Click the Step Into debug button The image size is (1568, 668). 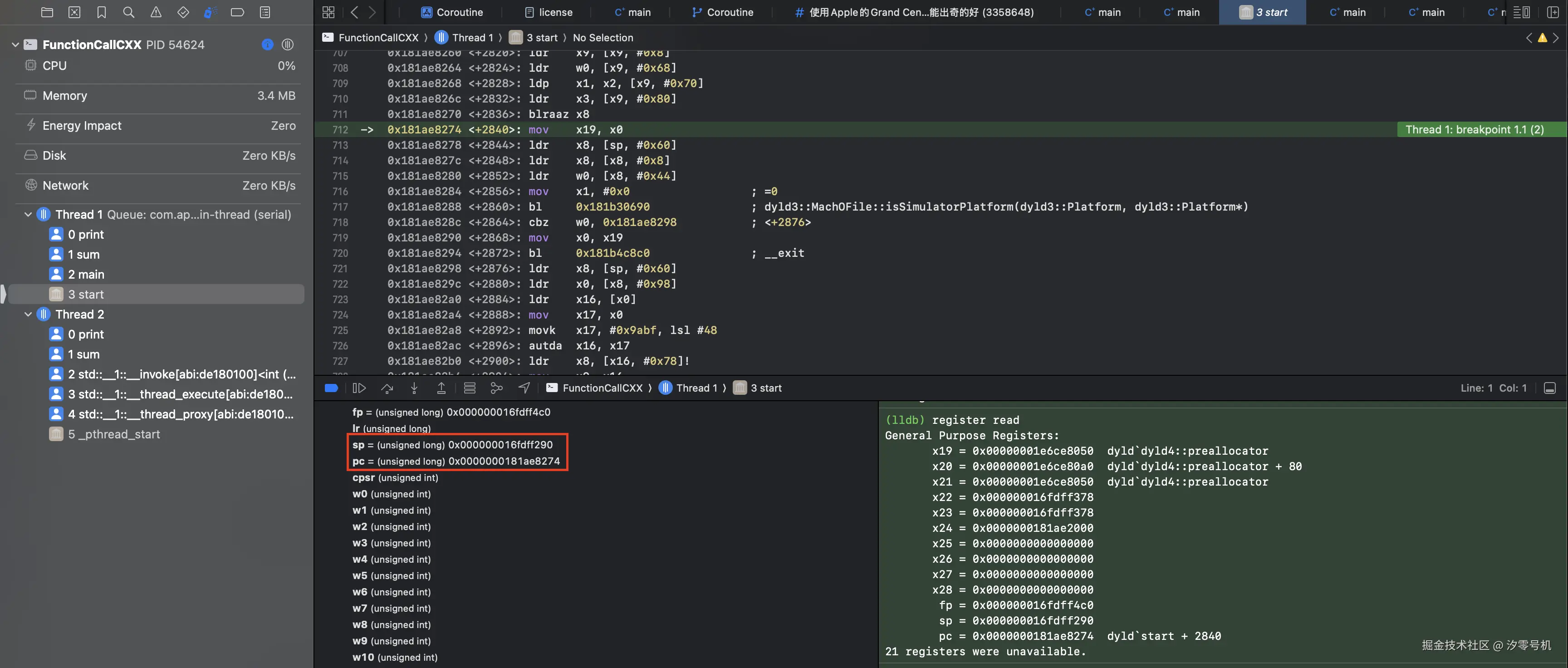pyautogui.click(x=414, y=388)
